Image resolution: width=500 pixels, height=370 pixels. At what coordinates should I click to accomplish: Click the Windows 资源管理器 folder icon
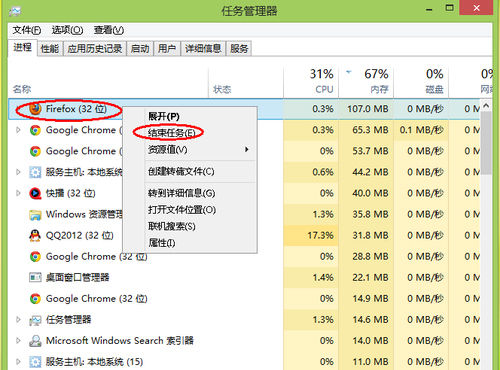(x=35, y=214)
